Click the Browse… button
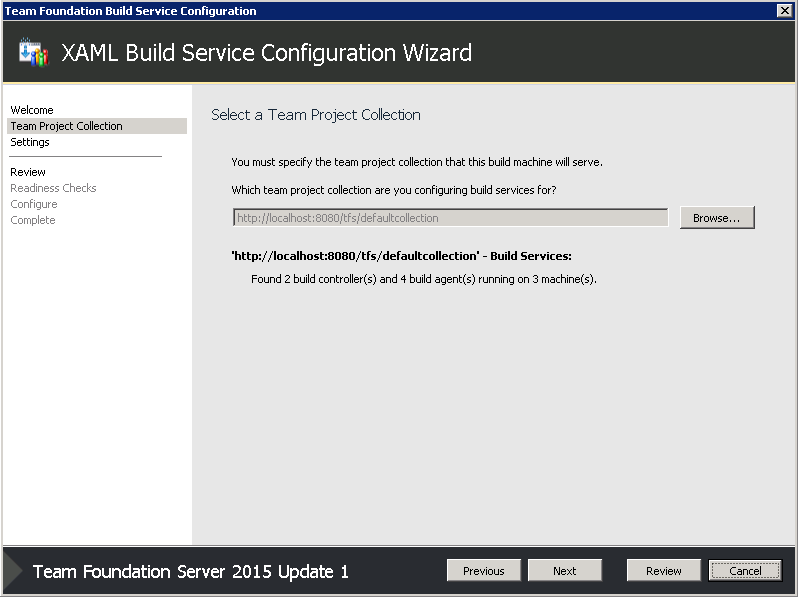The height and width of the screenshot is (597, 798). pos(717,218)
